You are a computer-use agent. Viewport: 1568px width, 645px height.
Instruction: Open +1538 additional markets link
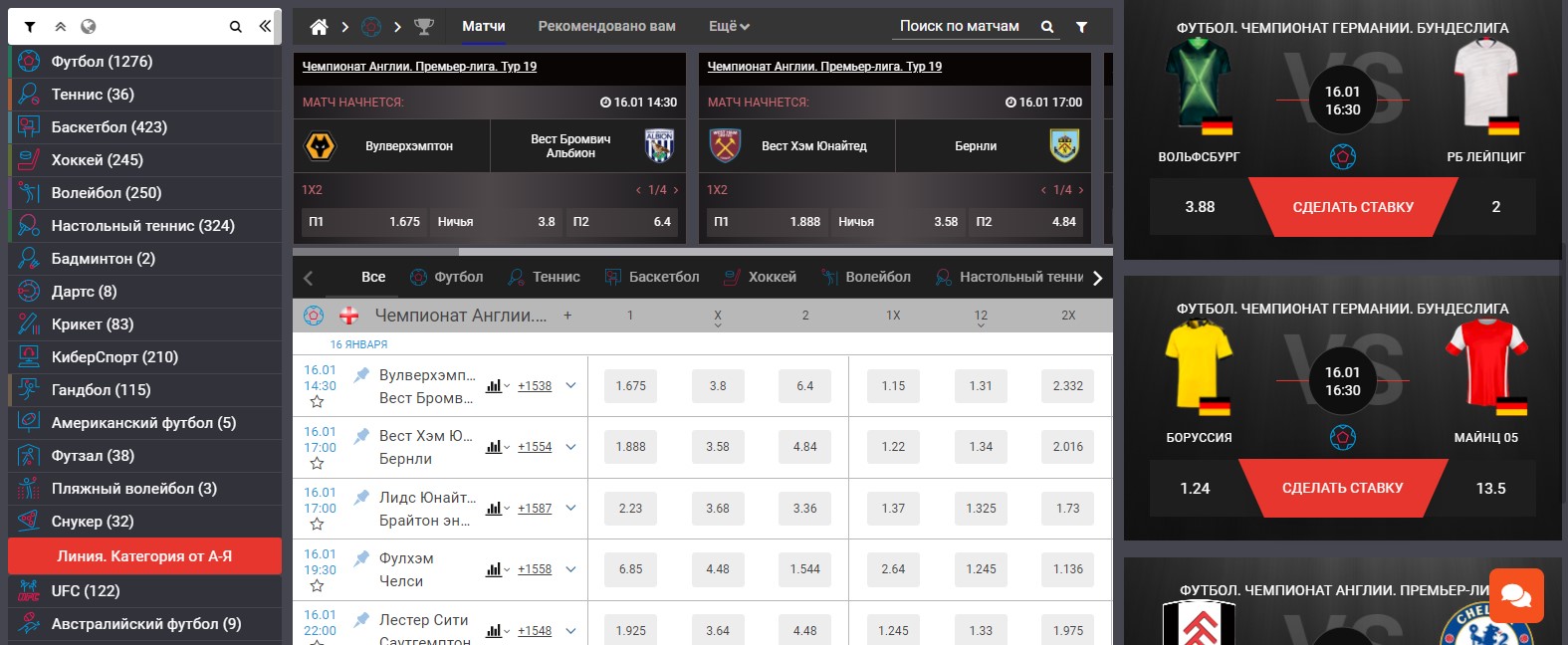[x=535, y=386]
